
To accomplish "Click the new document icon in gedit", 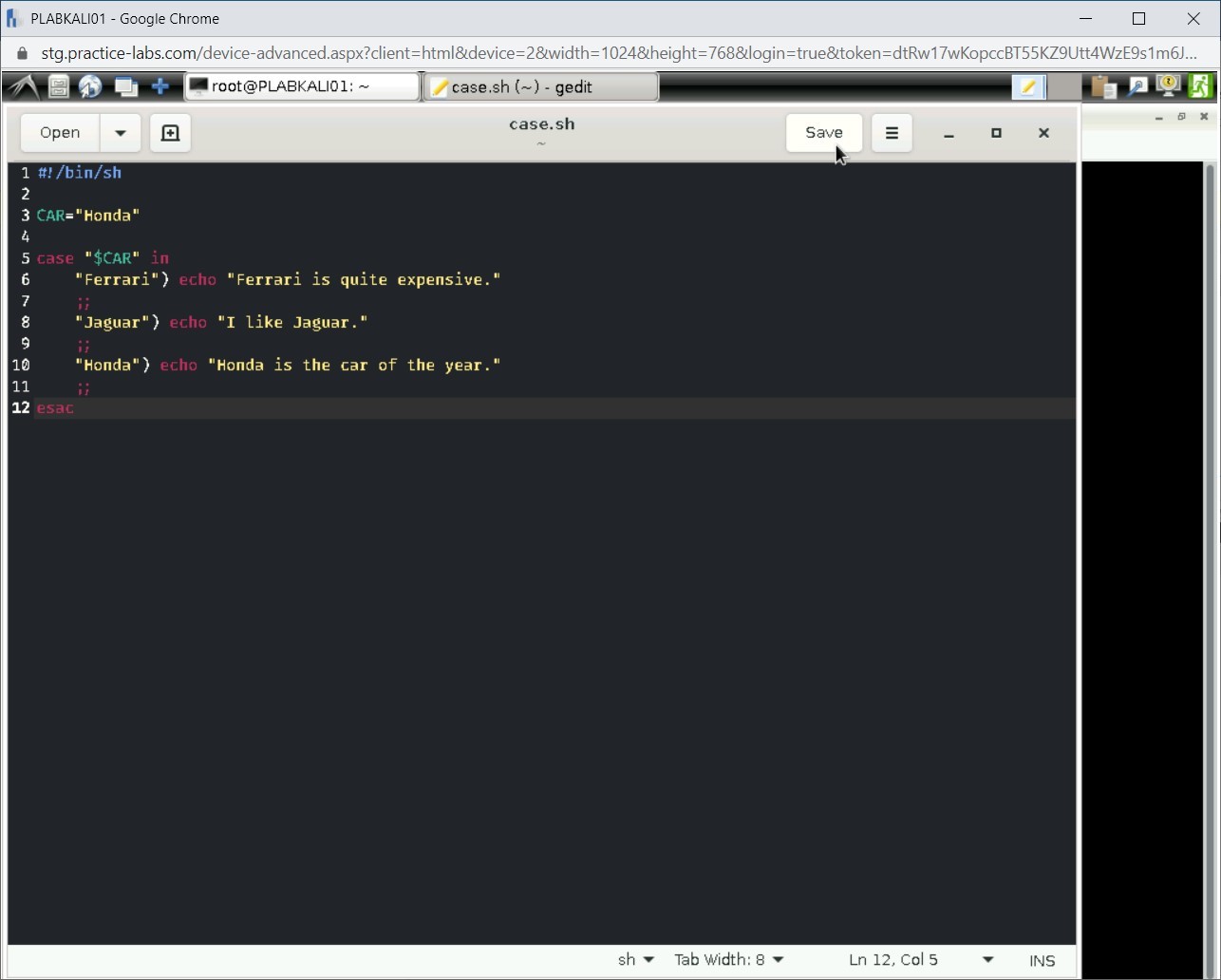I will 170,133.
